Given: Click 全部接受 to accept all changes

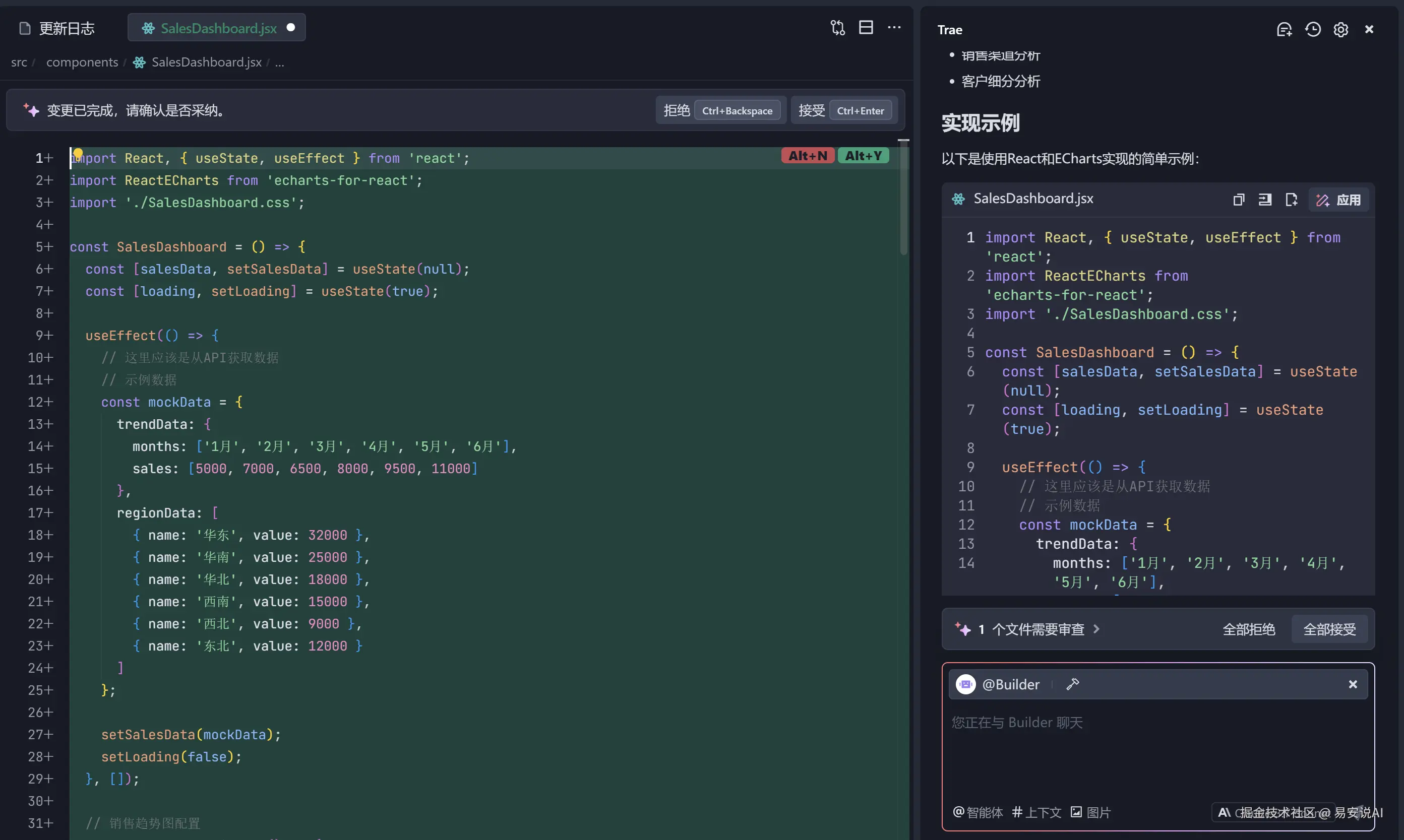Looking at the screenshot, I should pos(1329,629).
